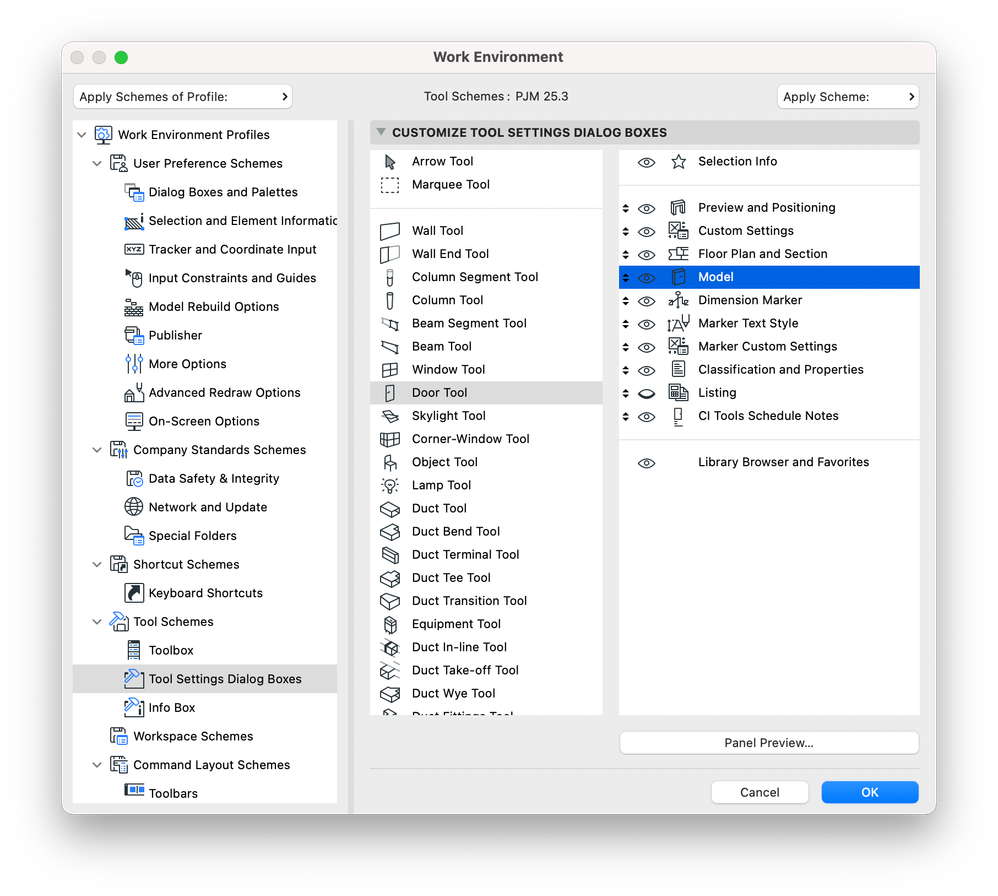The image size is (998, 896).
Task: Collapse Company Standards Schemes branch
Action: [97, 450]
